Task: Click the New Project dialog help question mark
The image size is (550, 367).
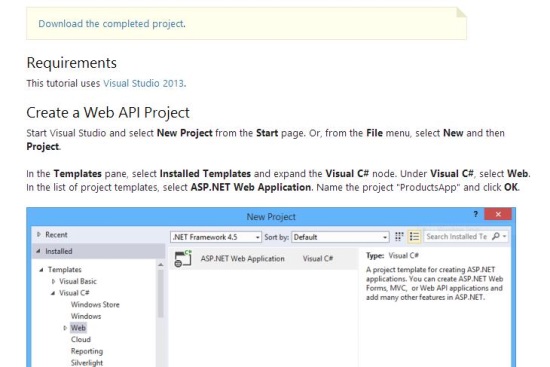Action: click(476, 214)
